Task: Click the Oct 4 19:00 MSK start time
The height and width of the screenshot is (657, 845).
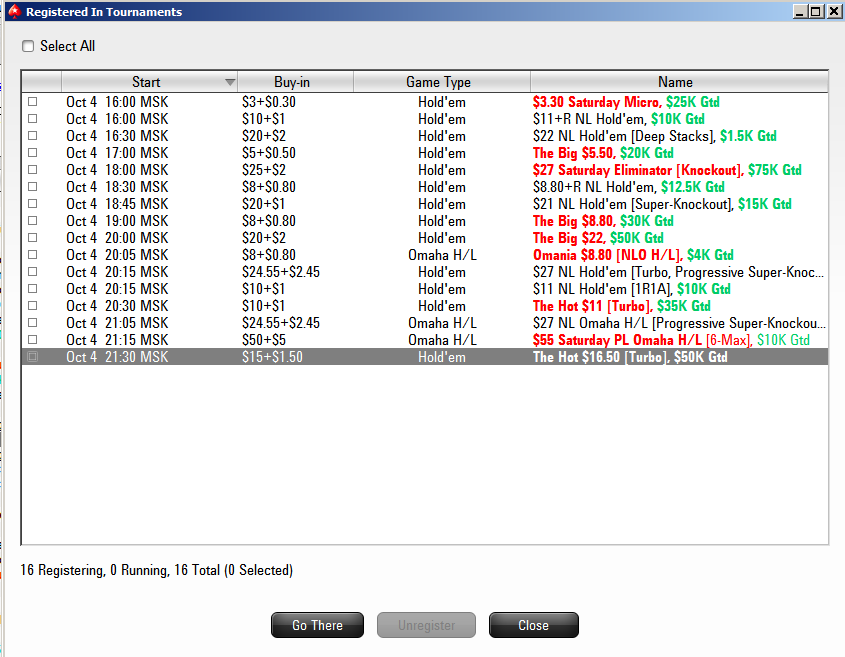Action: point(117,221)
